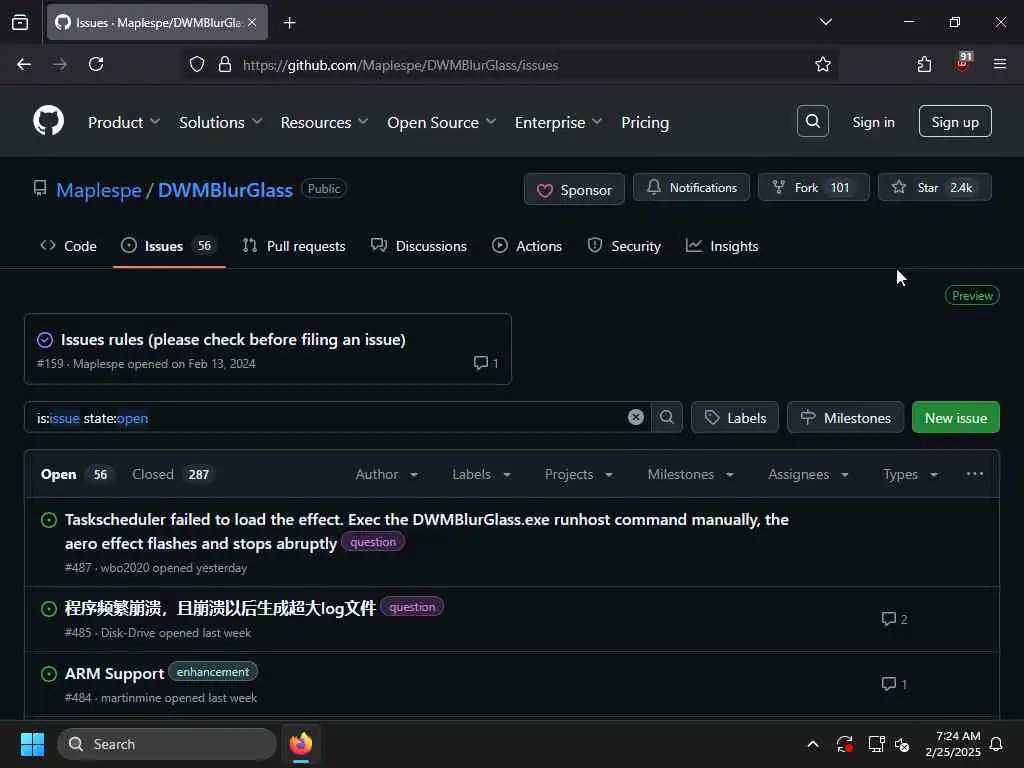Open the Maplespe owner link
The width and height of the screenshot is (1024, 768).
pyautogui.click(x=99, y=190)
